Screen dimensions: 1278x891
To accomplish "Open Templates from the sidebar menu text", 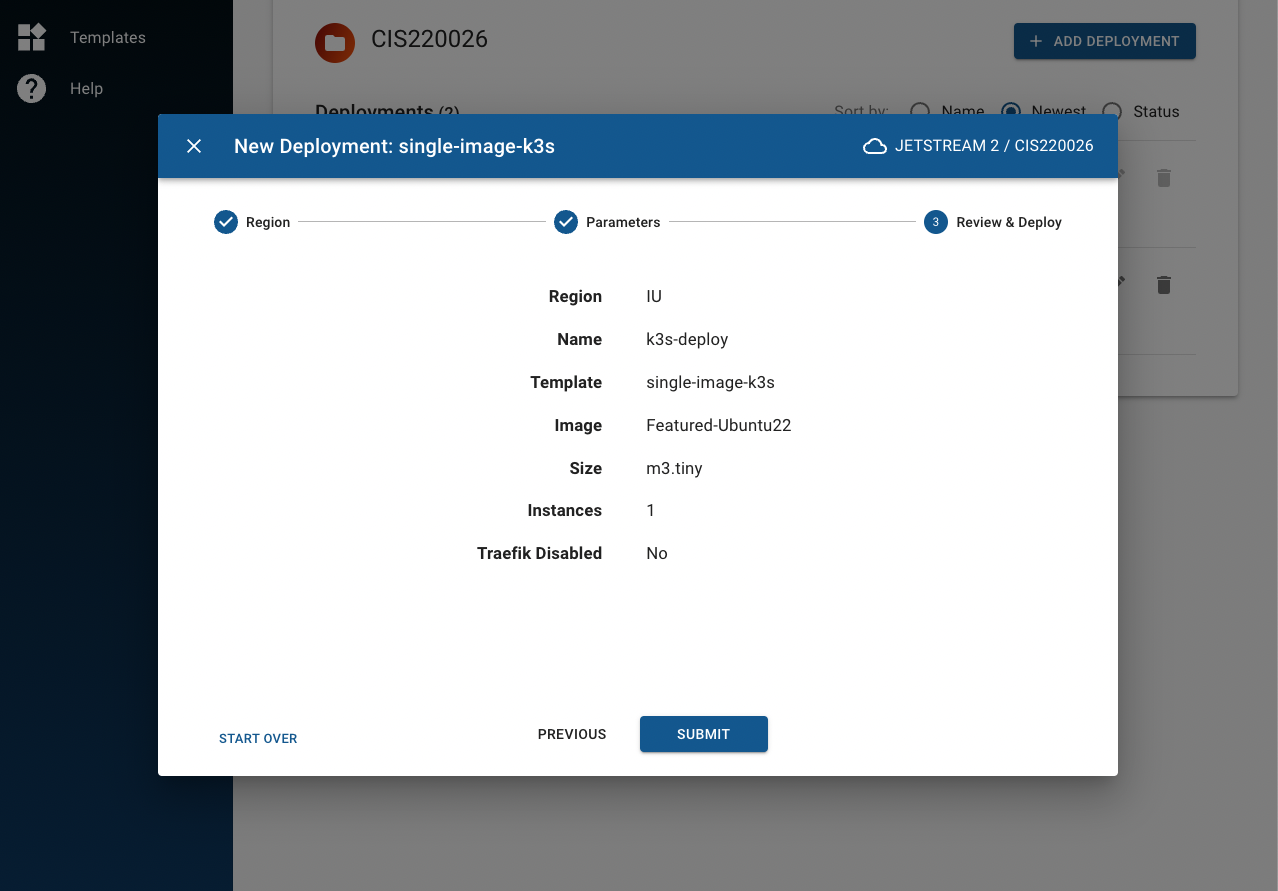I will (x=108, y=38).
